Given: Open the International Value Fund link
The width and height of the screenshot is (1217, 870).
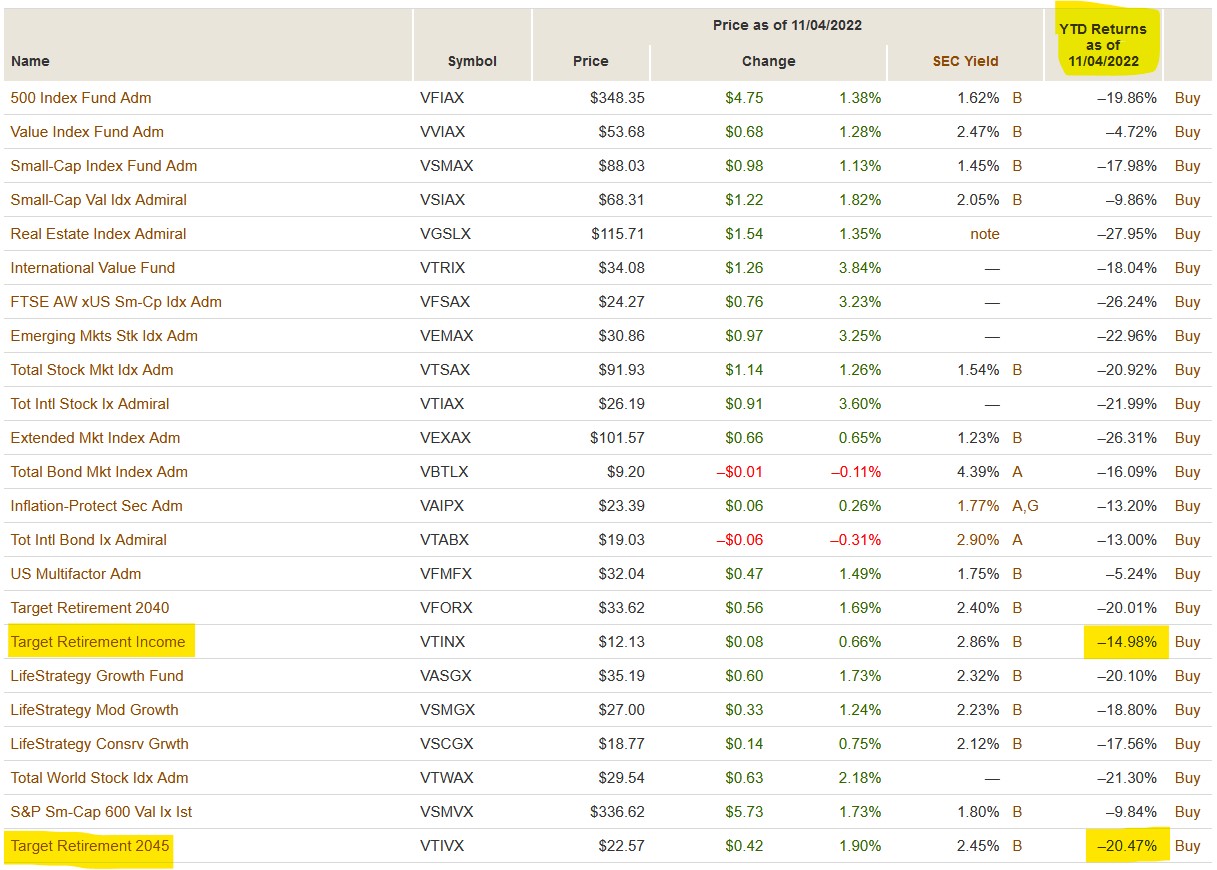Looking at the screenshot, I should point(93,268).
